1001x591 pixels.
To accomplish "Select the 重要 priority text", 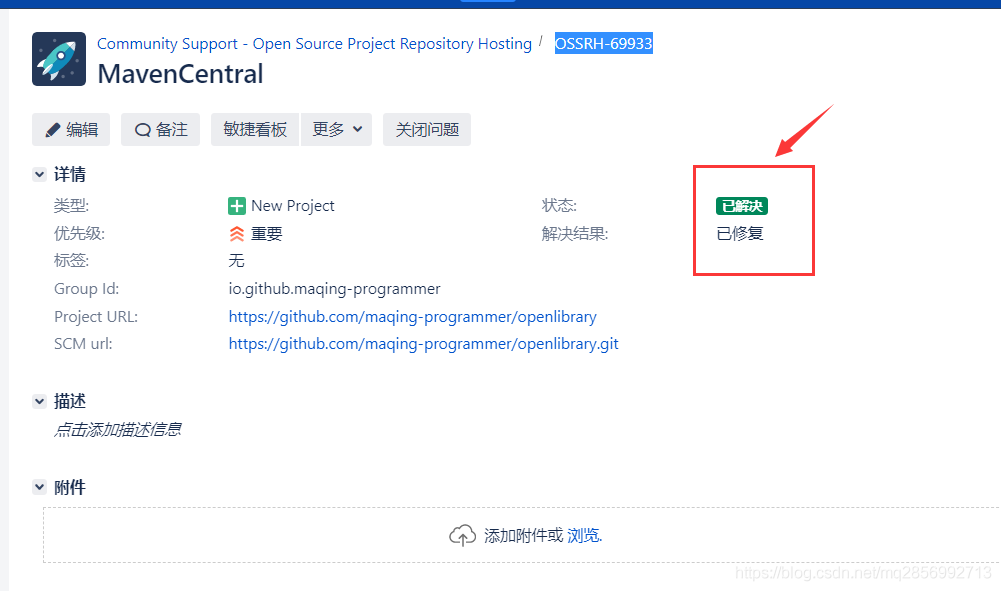I will [266, 234].
